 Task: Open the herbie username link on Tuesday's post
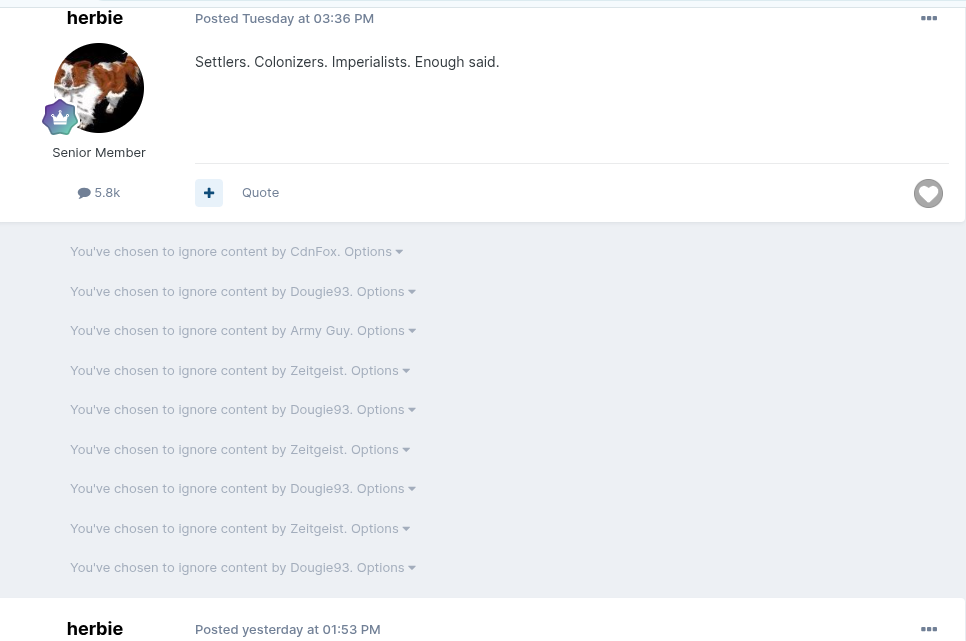tap(95, 18)
